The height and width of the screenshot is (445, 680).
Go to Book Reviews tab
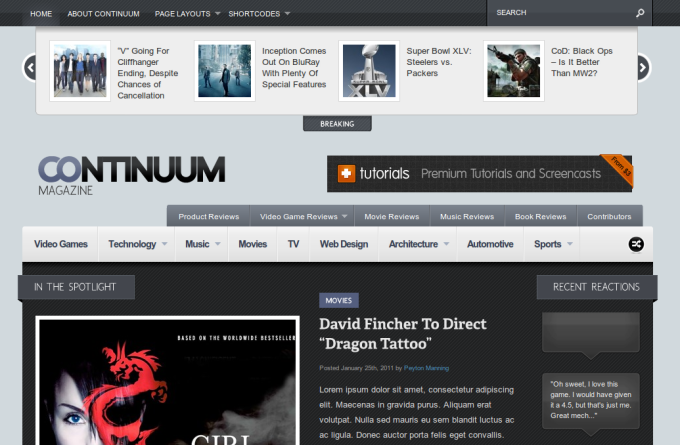point(540,216)
